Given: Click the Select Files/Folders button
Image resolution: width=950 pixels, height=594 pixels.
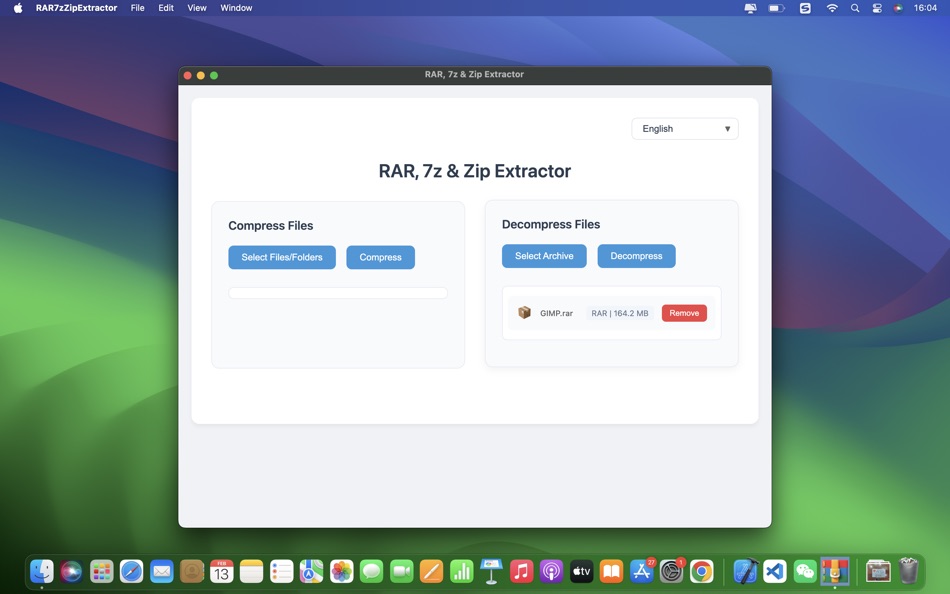Looking at the screenshot, I should (282, 257).
